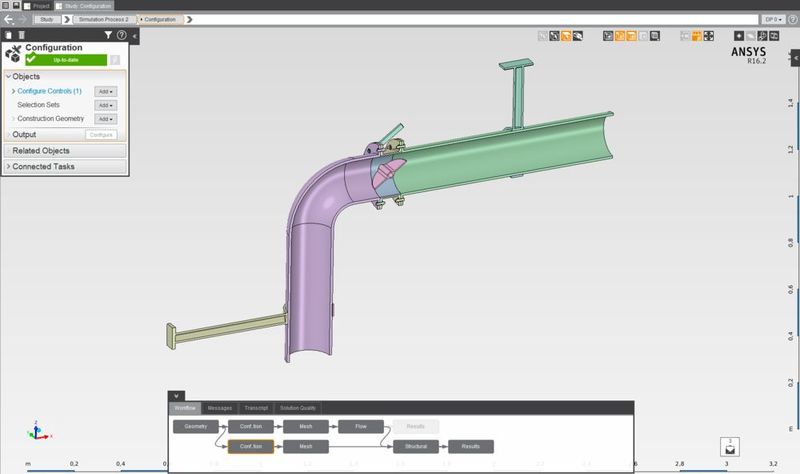This screenshot has height=474, width=800.
Task: Expand the Configure Controls tree item
Action: point(13,91)
